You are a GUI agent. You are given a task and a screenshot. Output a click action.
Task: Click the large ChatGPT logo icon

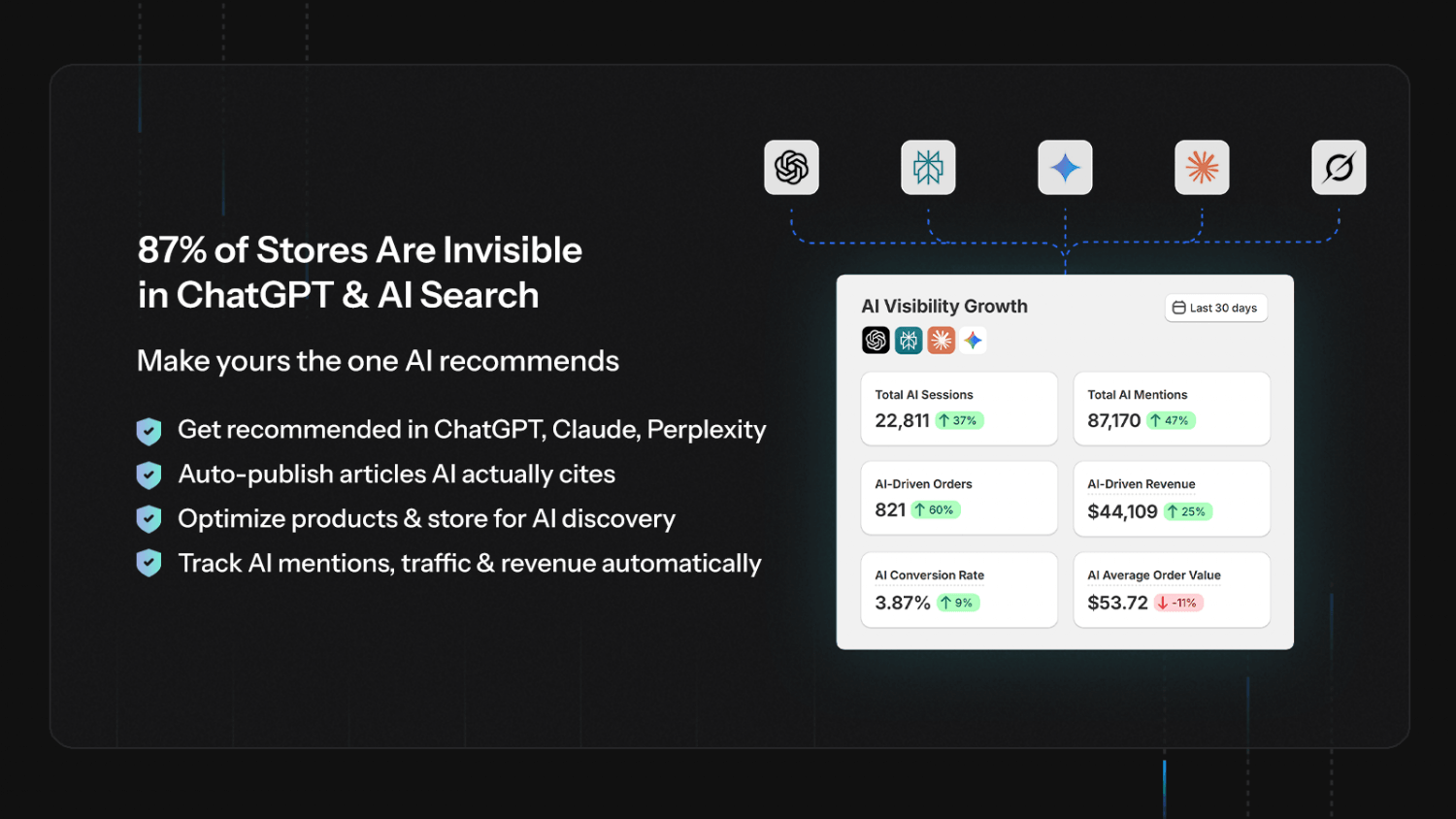pyautogui.click(x=791, y=168)
